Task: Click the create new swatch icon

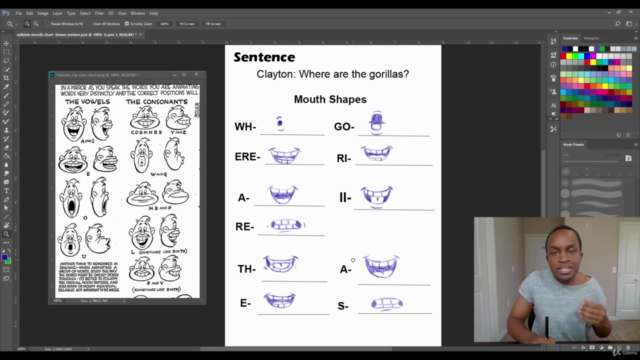Action: [619, 135]
